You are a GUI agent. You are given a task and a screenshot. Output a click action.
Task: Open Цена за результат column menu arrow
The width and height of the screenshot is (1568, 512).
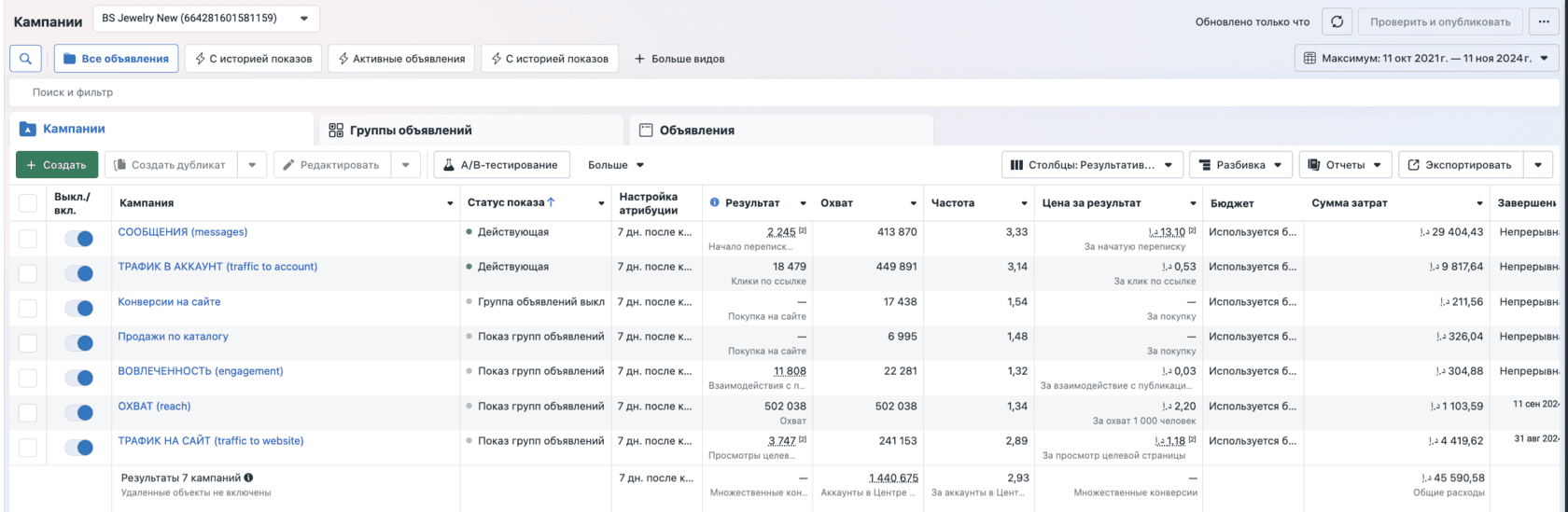coord(1193,203)
